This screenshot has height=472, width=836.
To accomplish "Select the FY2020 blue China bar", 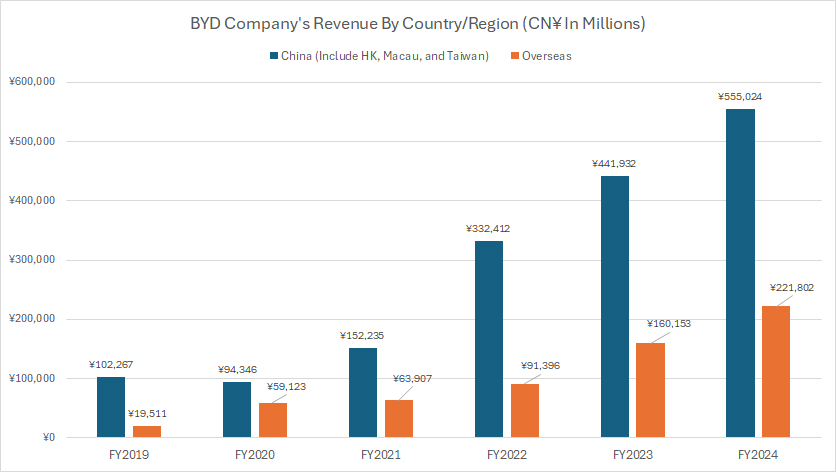I will (237, 410).
